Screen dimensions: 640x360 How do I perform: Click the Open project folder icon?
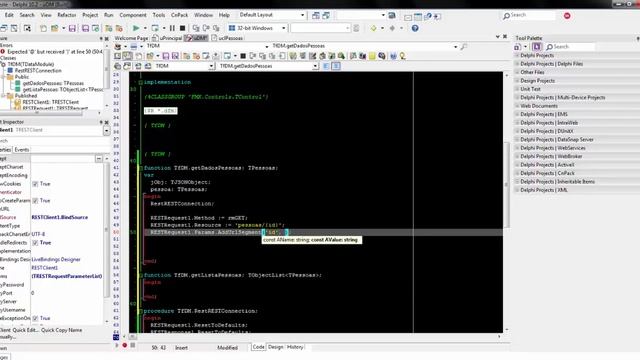tap(54, 28)
